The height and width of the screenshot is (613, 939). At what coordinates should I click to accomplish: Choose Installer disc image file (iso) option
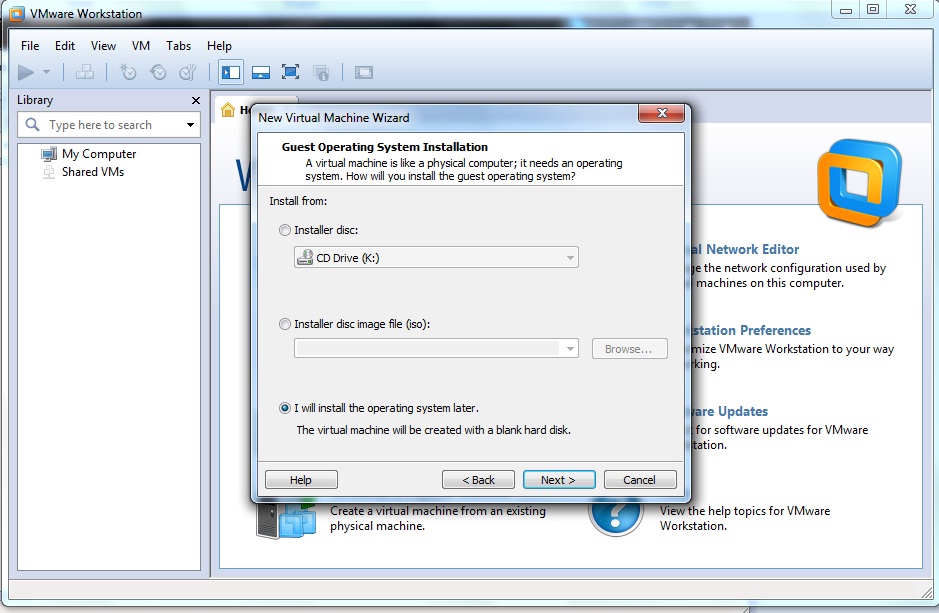pyautogui.click(x=285, y=322)
